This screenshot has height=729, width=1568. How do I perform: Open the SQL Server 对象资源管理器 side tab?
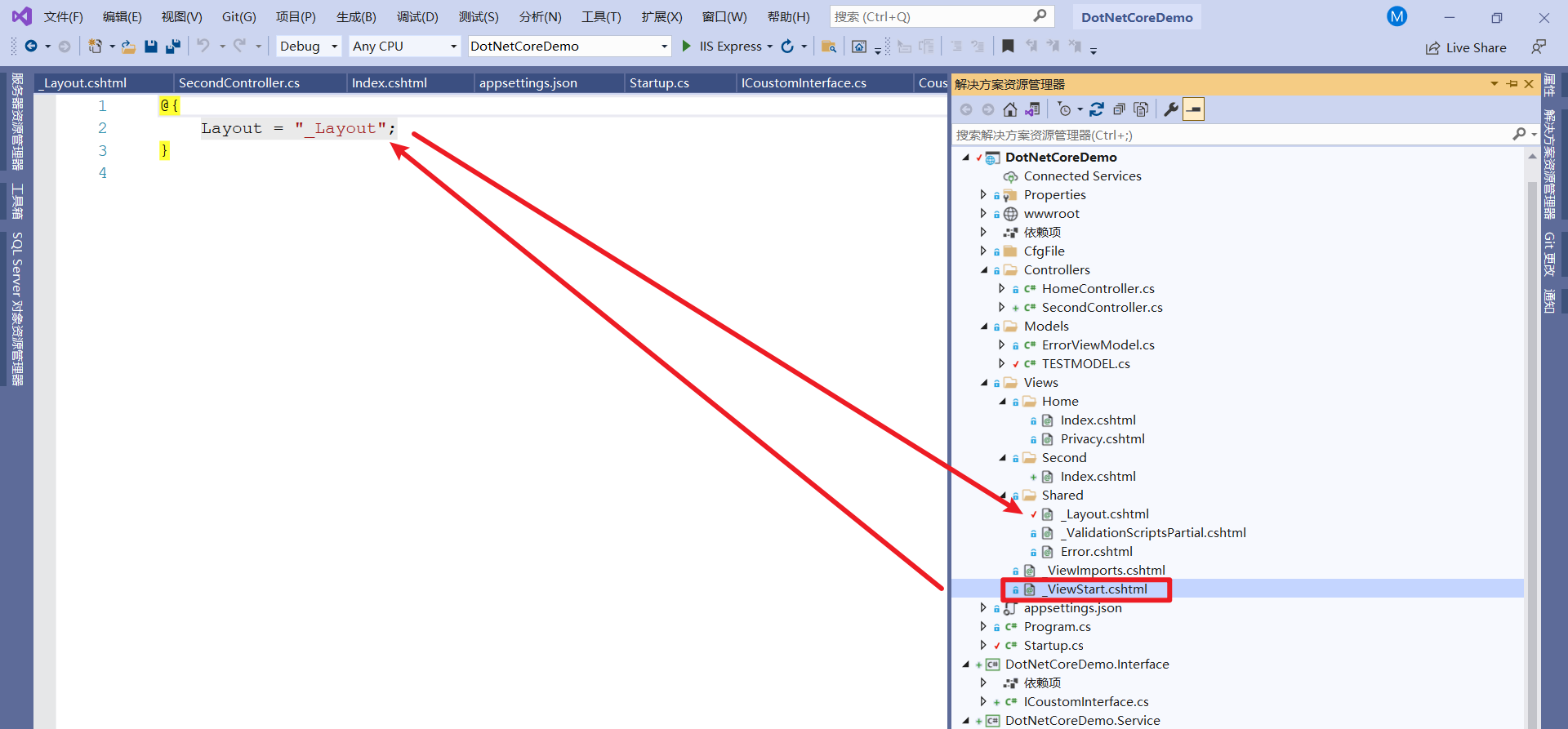coord(17,309)
